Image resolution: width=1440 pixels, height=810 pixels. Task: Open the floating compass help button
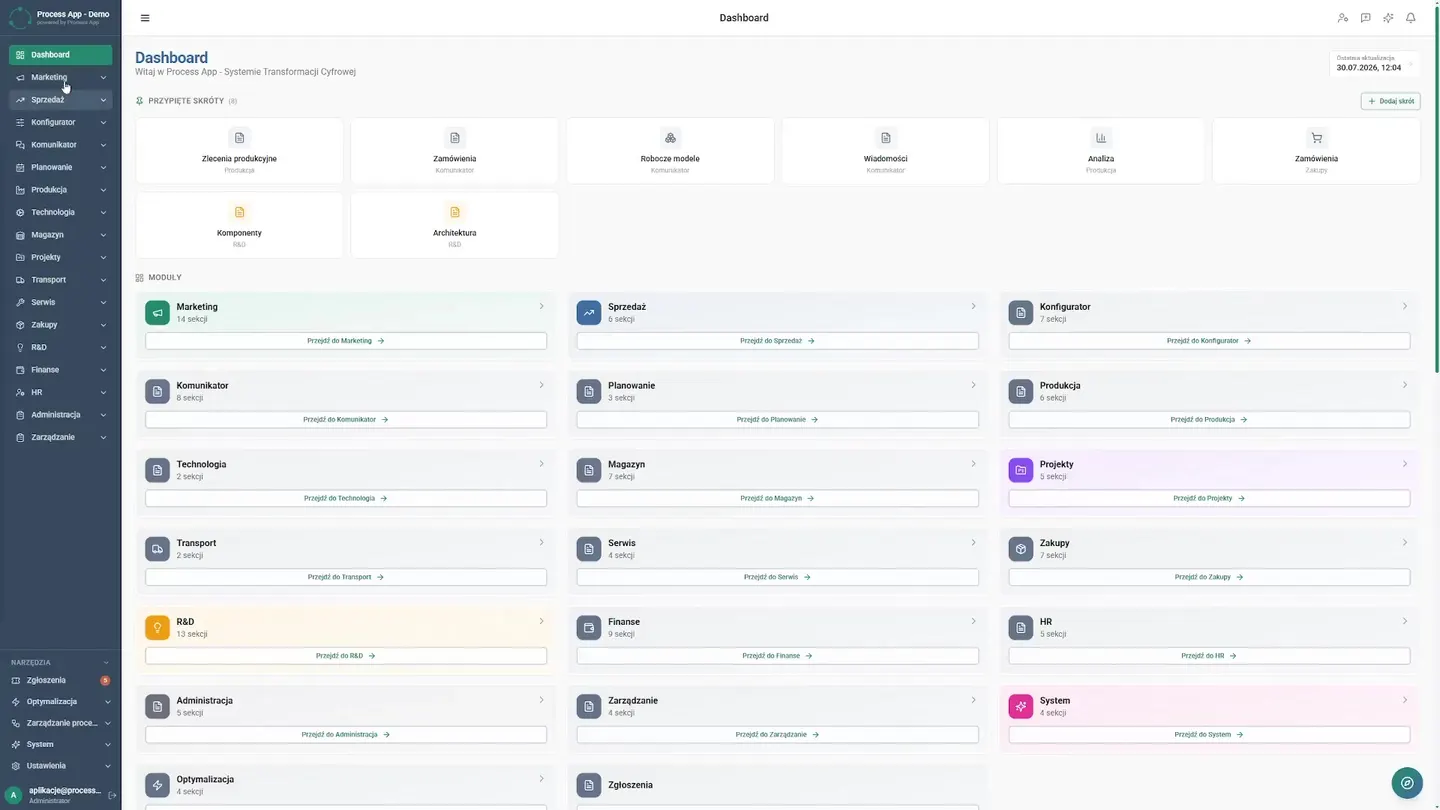[x=1407, y=783]
